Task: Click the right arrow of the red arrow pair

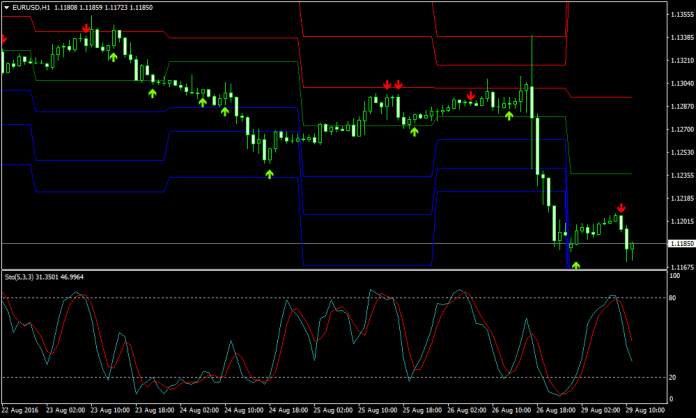Action: click(398, 84)
